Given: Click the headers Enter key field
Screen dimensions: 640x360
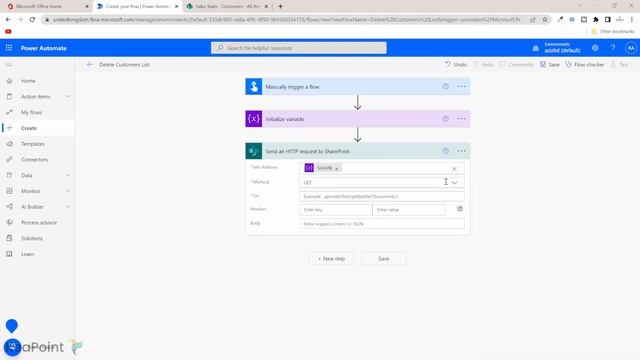Looking at the screenshot, I should [x=336, y=210].
